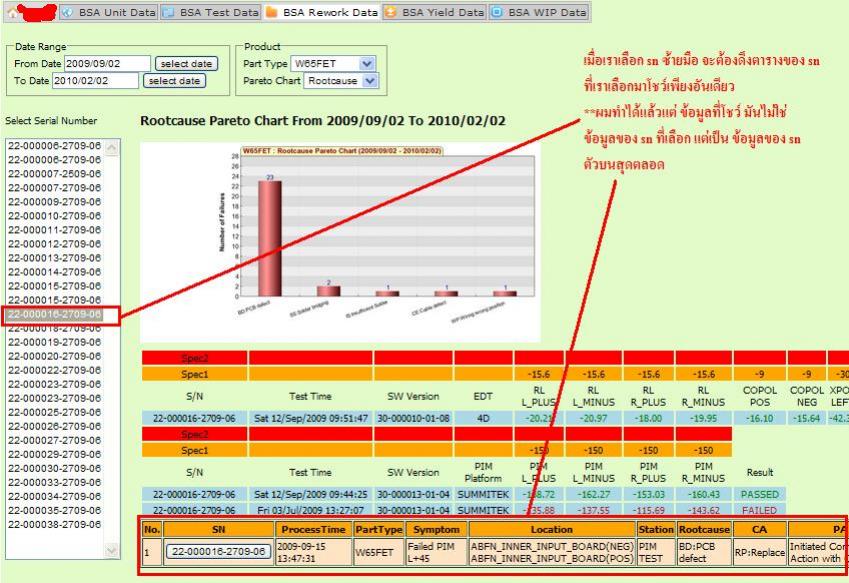
Task: Click the -20.97 RL L_MINUS value
Action: click(594, 418)
